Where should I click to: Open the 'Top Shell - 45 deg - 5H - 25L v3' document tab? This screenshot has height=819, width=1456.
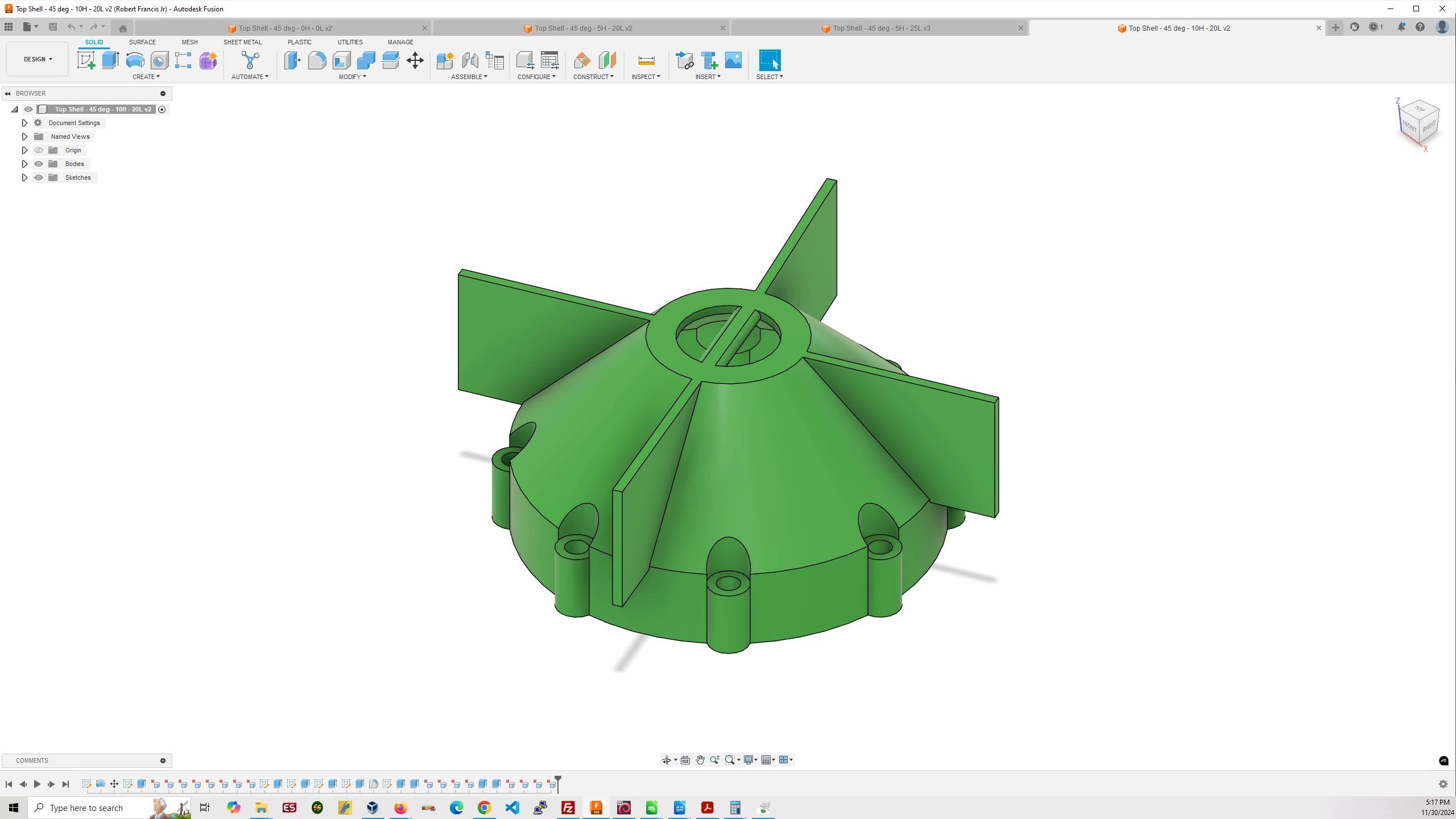pyautogui.click(x=879, y=28)
